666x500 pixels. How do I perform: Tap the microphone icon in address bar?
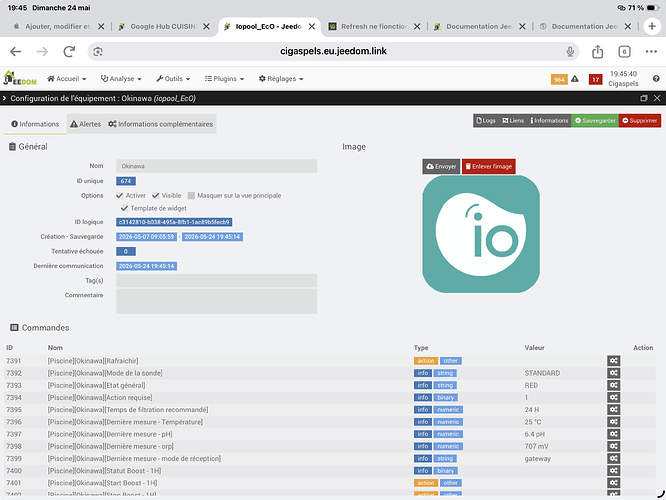[x=570, y=52]
